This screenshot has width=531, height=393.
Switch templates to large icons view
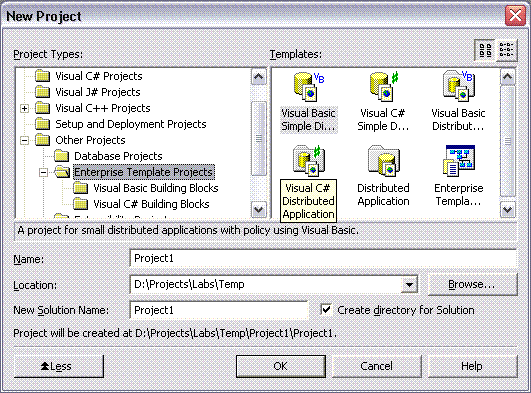pyautogui.click(x=485, y=50)
